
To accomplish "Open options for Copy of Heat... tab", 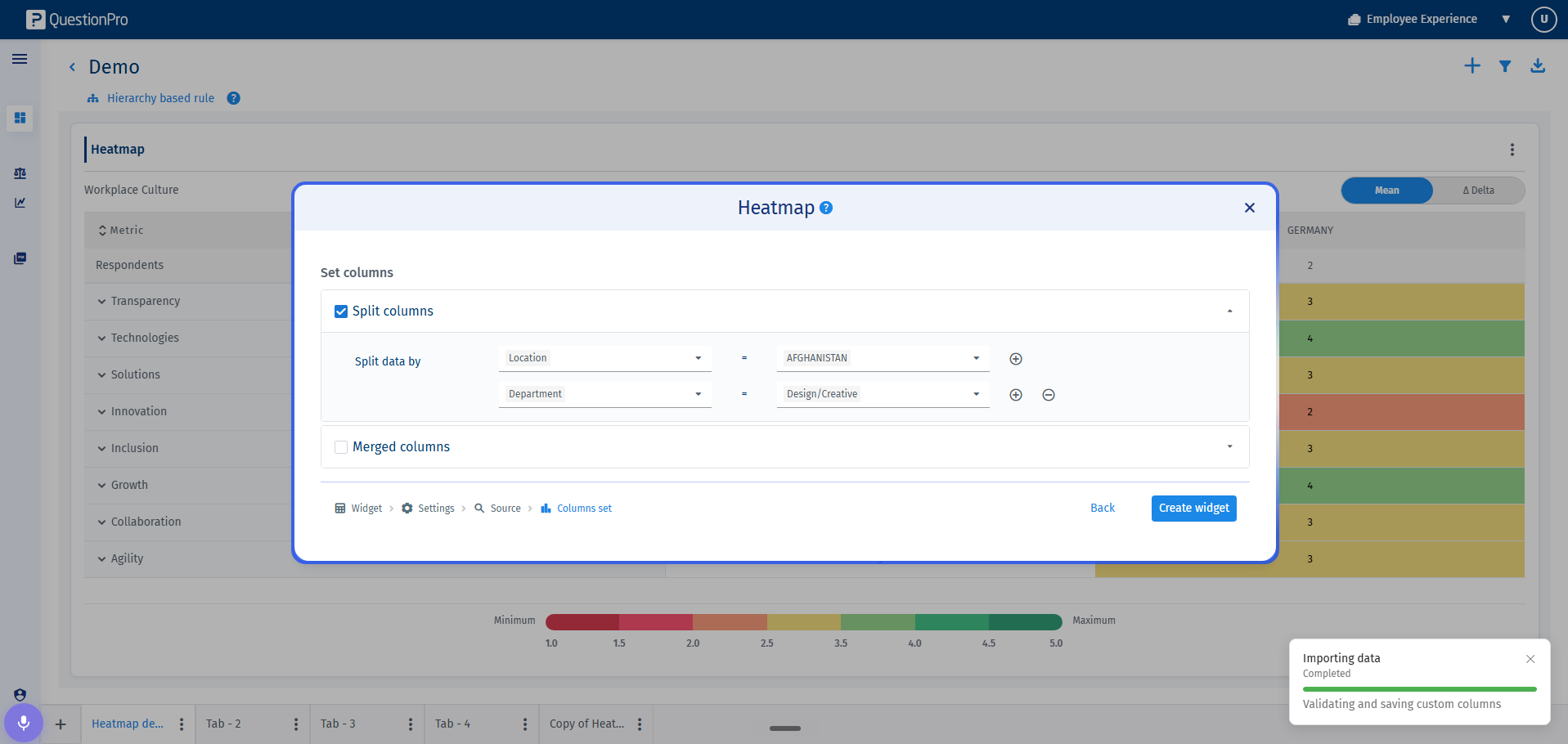I will pos(640,724).
